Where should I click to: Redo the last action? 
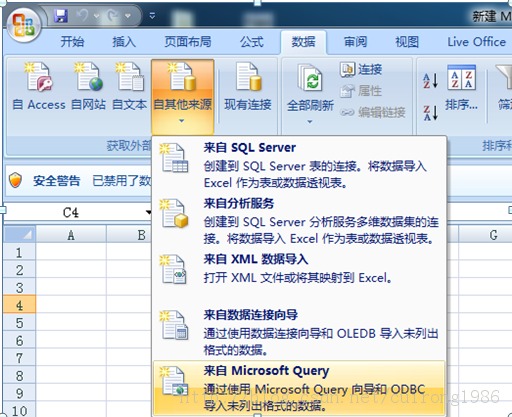pos(113,16)
